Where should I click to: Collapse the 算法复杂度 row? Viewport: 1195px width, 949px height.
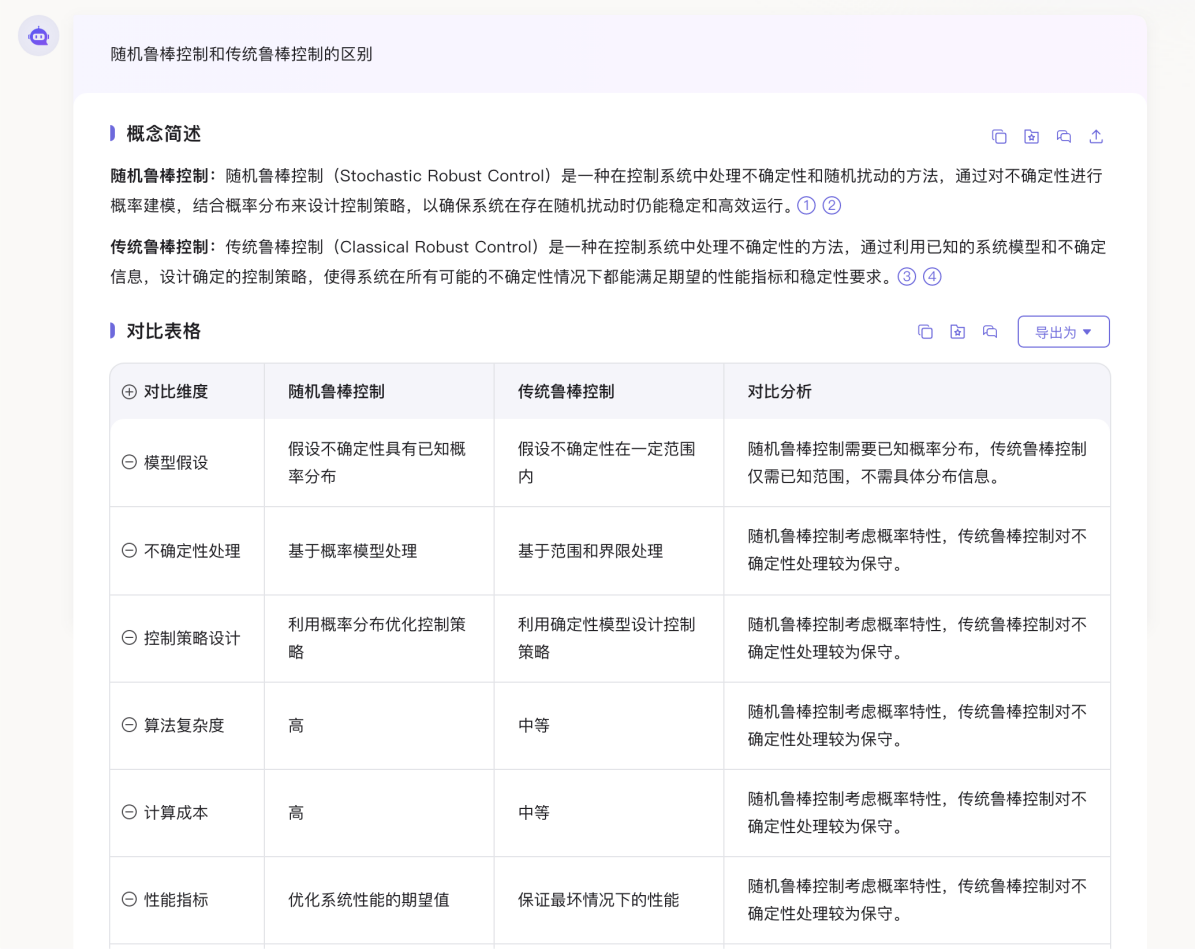(129, 725)
